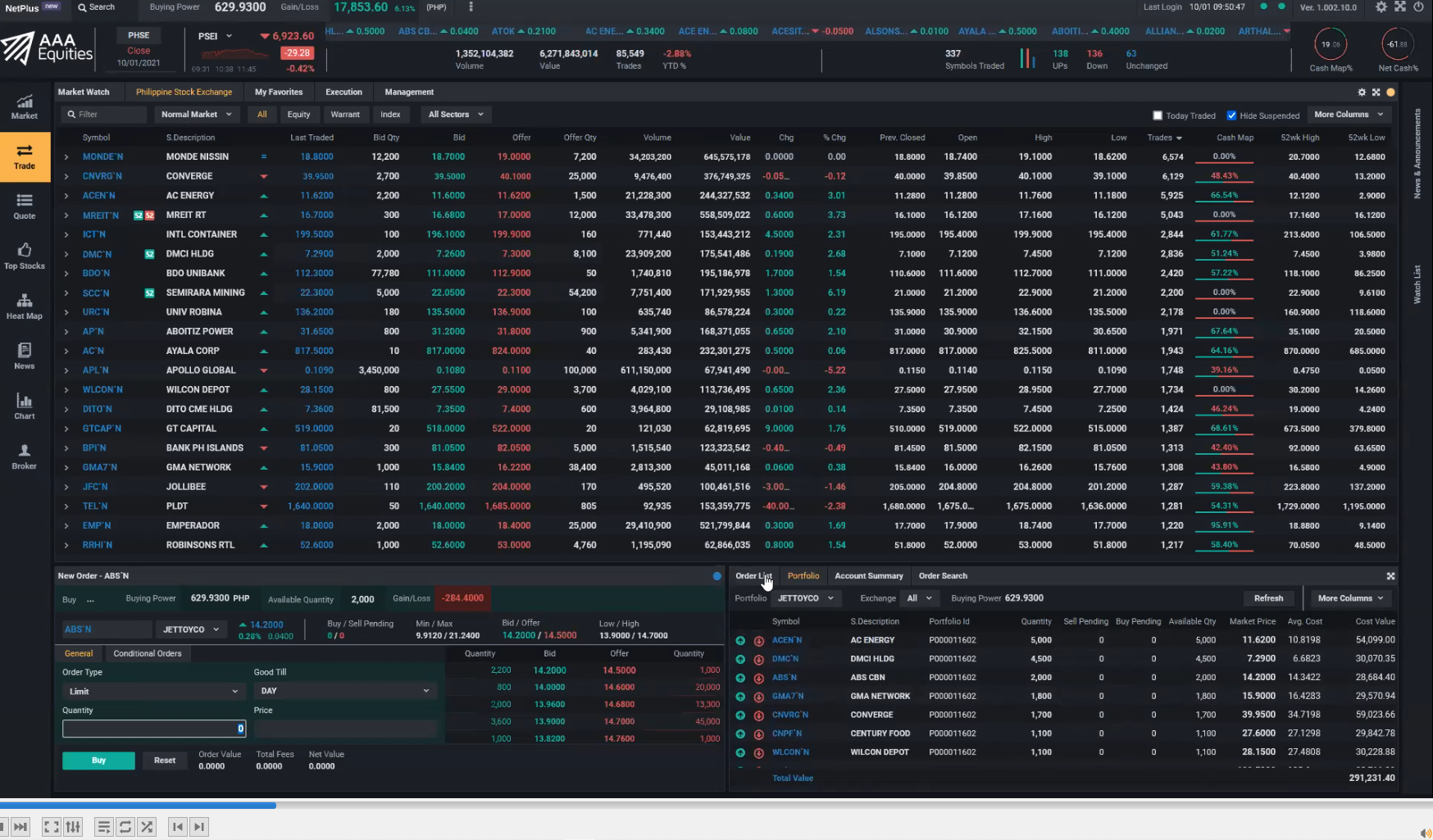Screen dimensions: 1433x840
Task: Click buy arrow icon for CNPF'N portfolio row
Action: (740, 733)
